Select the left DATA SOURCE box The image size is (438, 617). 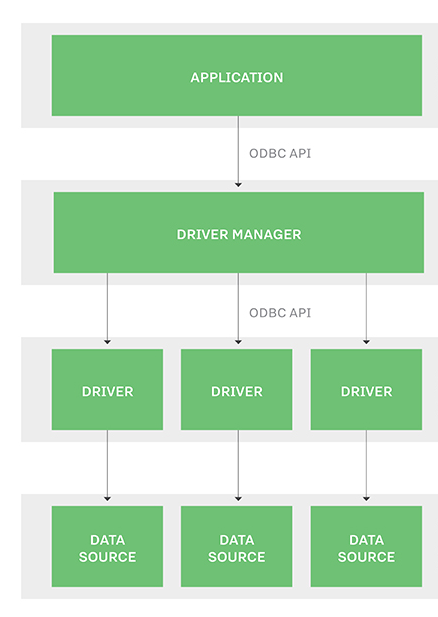point(107,547)
